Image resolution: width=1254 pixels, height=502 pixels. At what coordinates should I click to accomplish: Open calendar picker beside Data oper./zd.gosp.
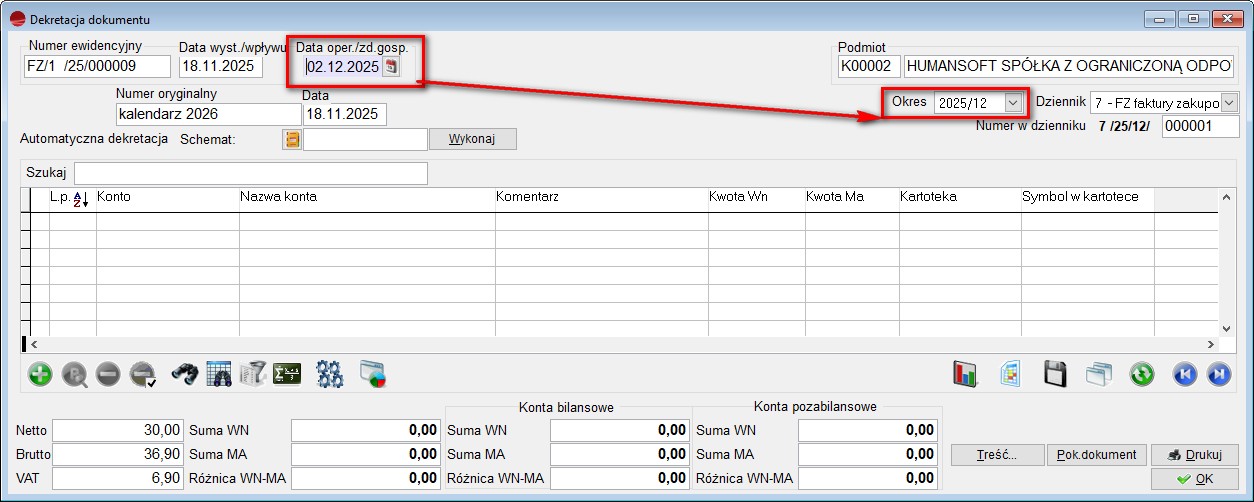pyautogui.click(x=392, y=67)
